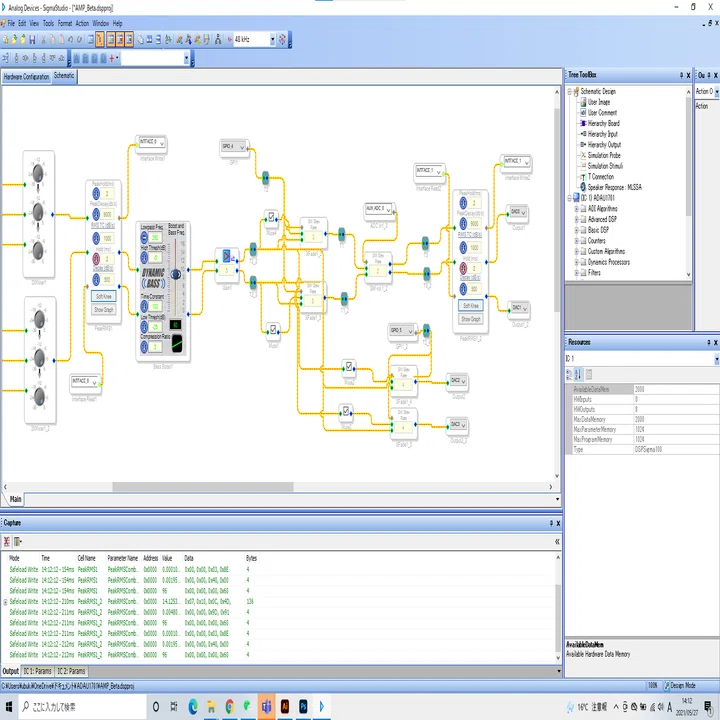Click the Cut scissors icon
The height and width of the screenshot is (720, 720).
click(44, 39)
